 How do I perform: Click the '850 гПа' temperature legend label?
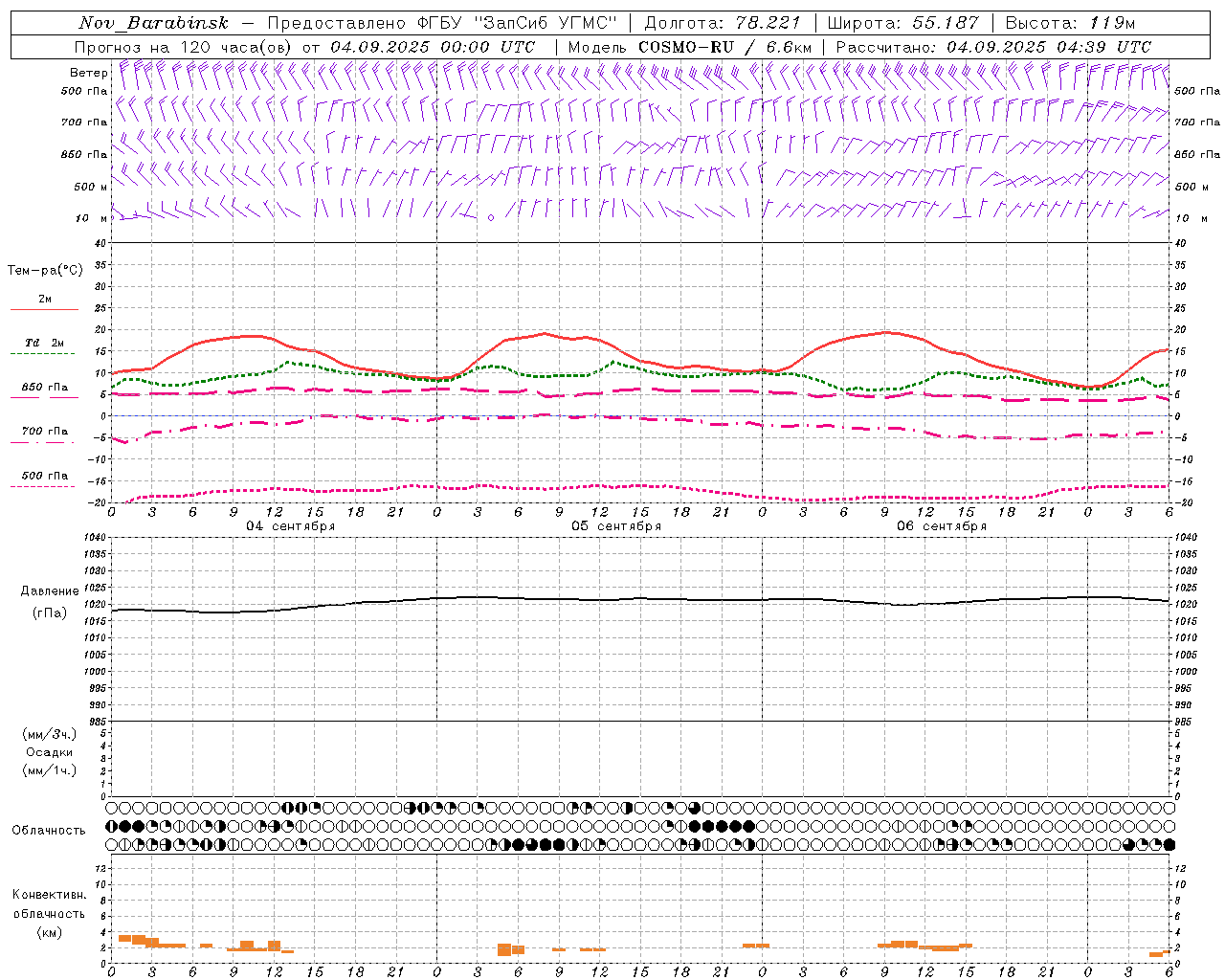45,388
